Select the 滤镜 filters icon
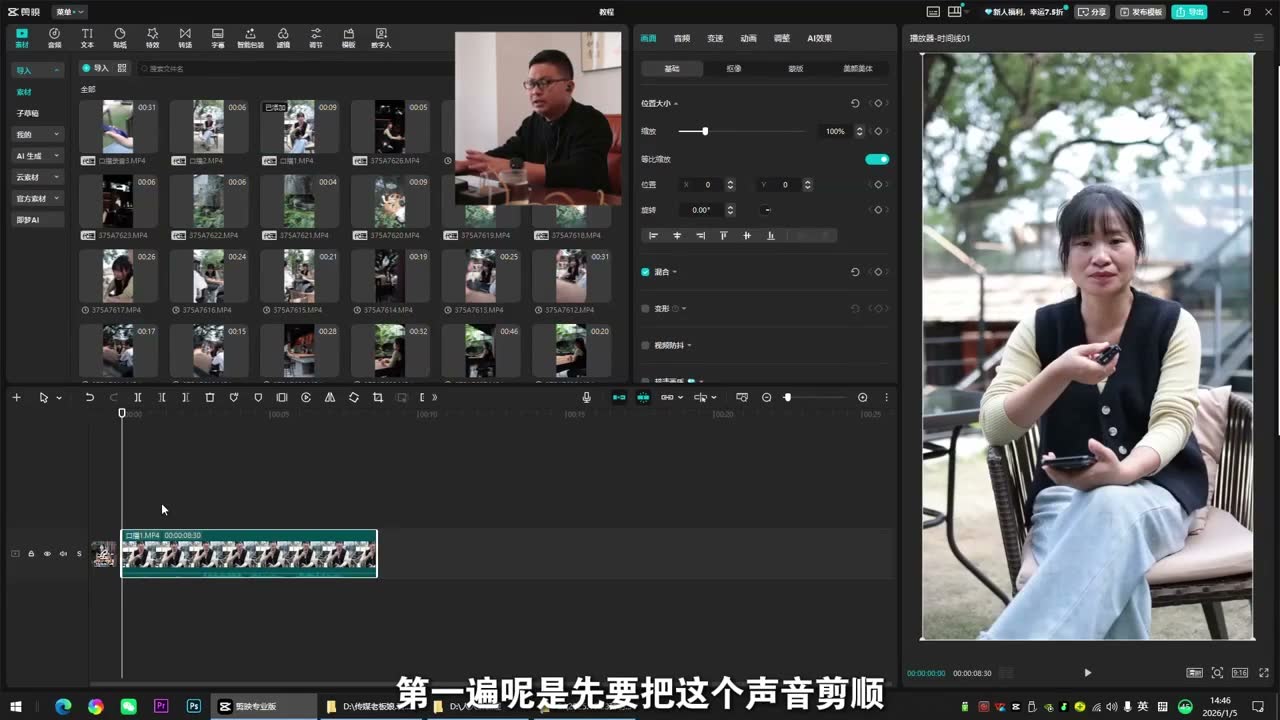Screen dimensions: 1280x720 click(283, 38)
